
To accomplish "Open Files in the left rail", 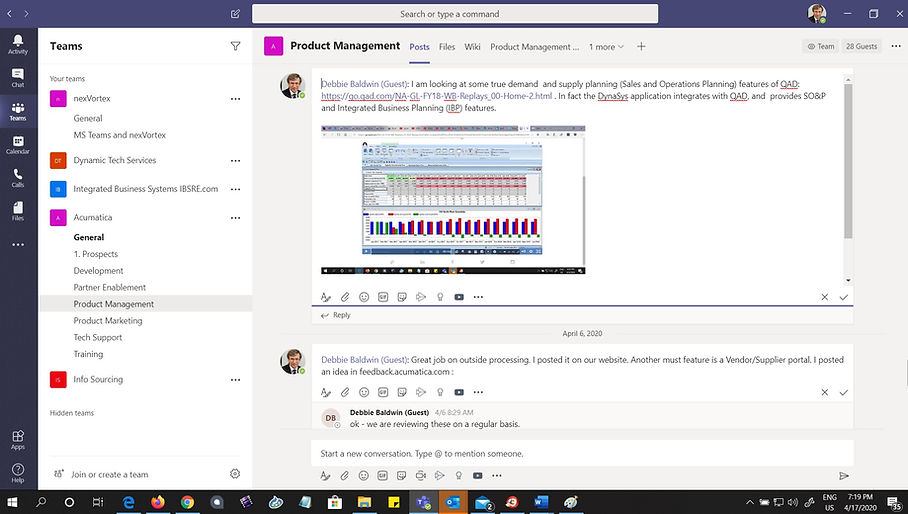I will coord(18,211).
